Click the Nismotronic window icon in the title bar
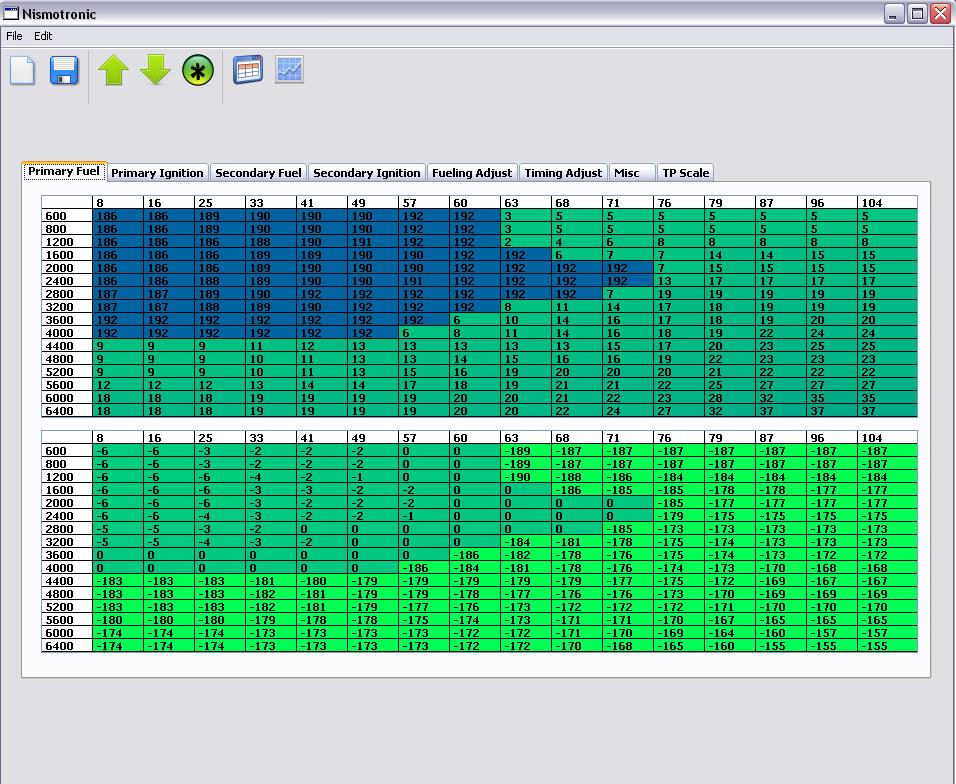The width and height of the screenshot is (956, 784). click(11, 13)
